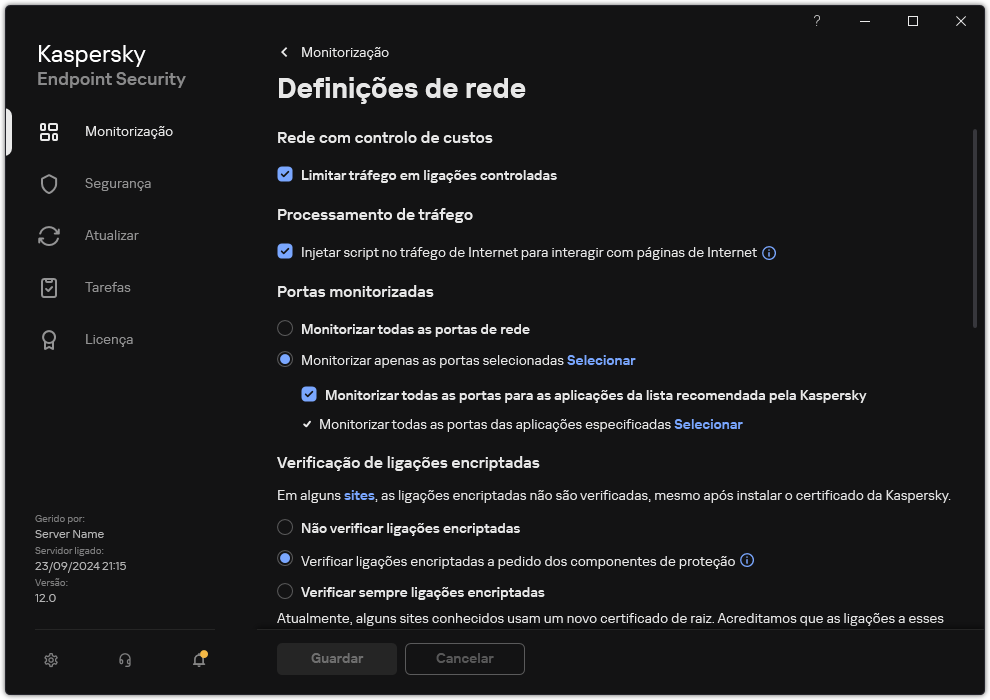Viewport: 990px width, 700px height.
Task: Open the Atualizar section icon
Action: 49,235
